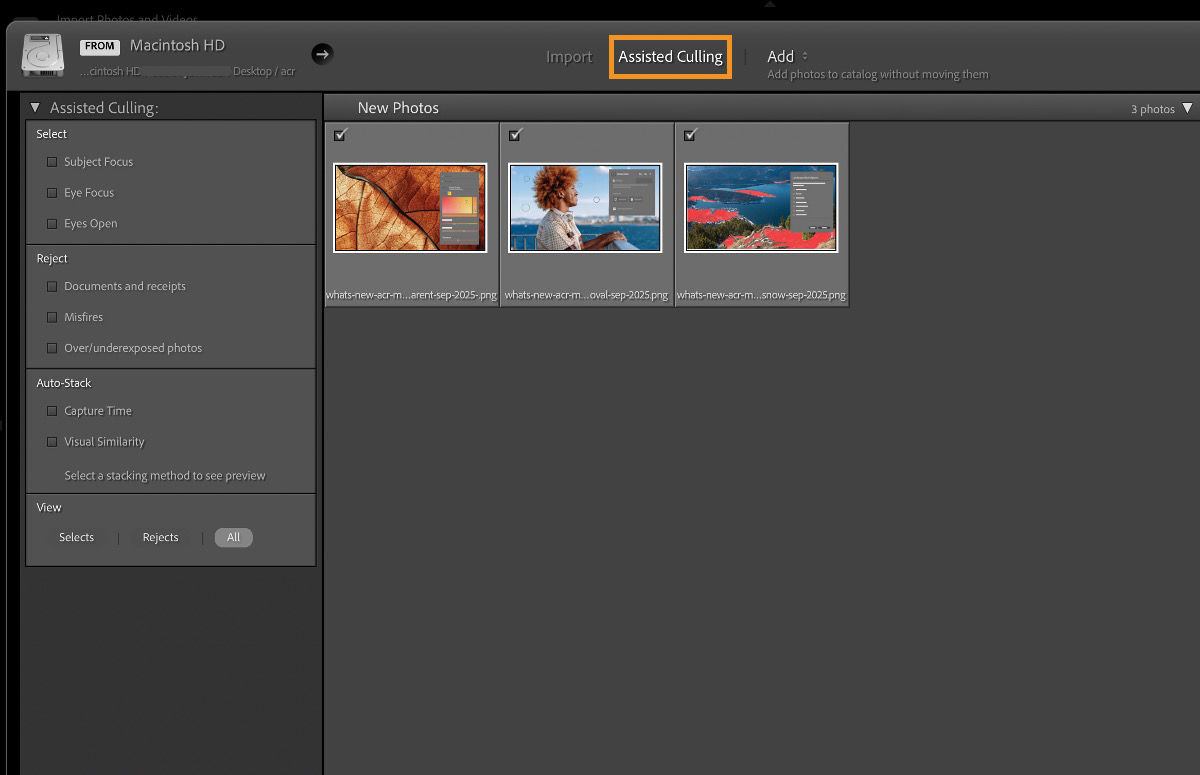Screen dimensions: 1200x775
Task: Enable Visual Similarity auto-stacking
Action: pyautogui.click(x=51, y=441)
